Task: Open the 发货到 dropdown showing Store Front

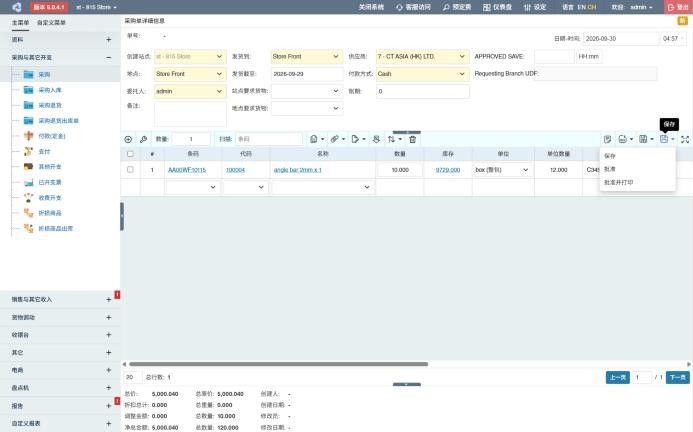Action: tap(307, 57)
